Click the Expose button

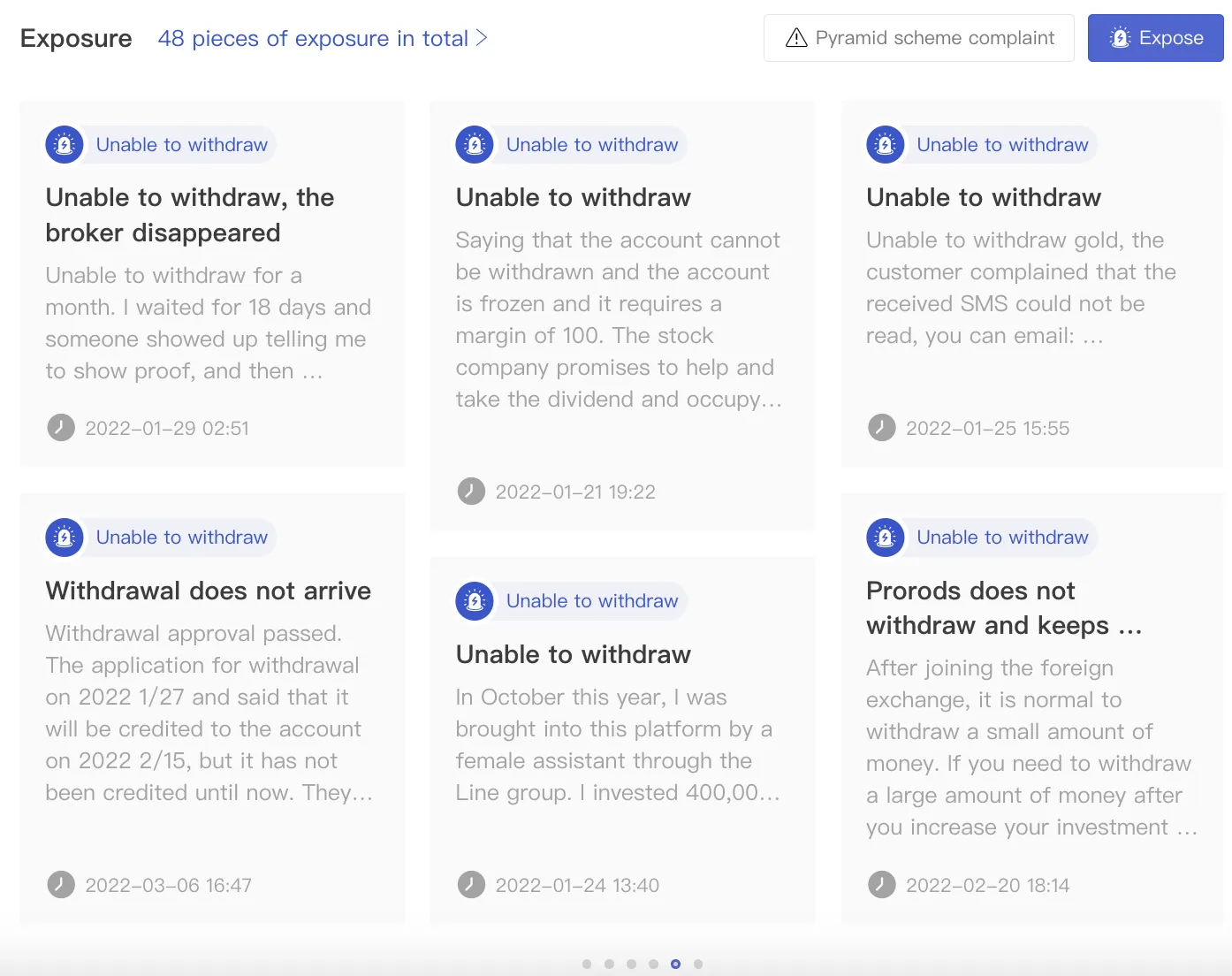[1155, 38]
